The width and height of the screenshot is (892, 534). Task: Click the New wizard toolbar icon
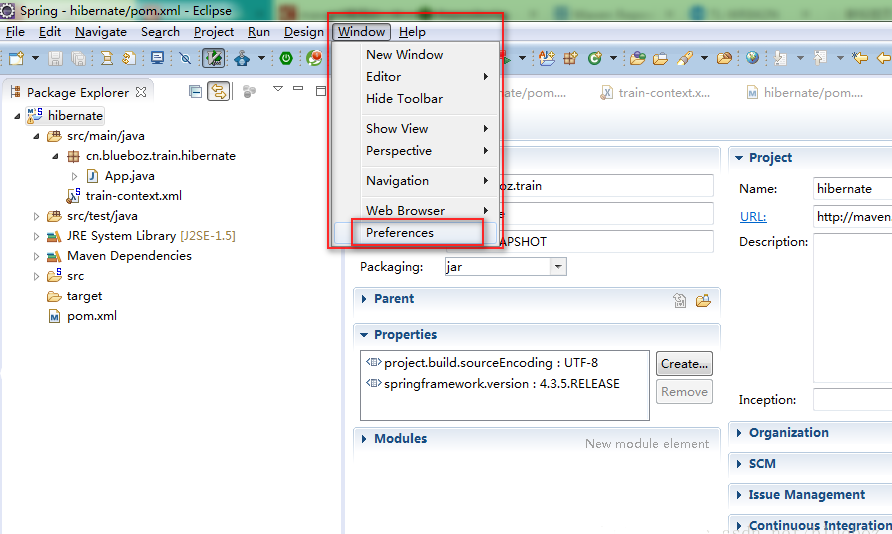[x=16, y=58]
